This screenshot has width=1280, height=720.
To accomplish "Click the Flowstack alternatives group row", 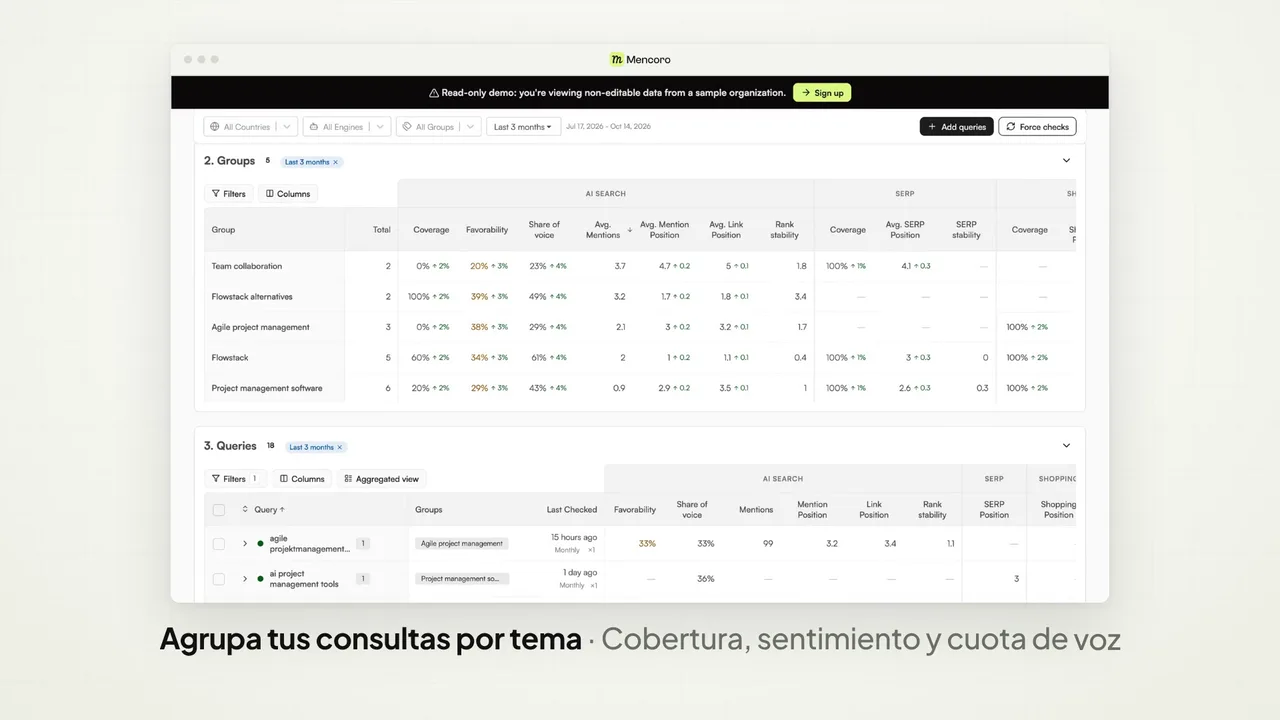I will (640, 297).
